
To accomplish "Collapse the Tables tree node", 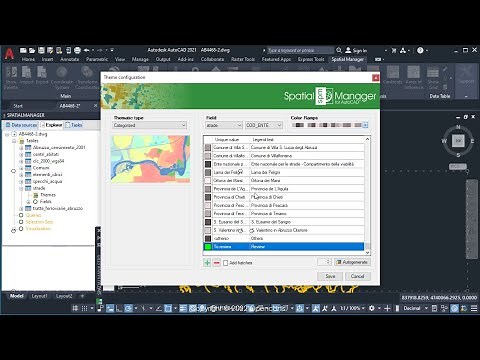I will (x=14, y=141).
